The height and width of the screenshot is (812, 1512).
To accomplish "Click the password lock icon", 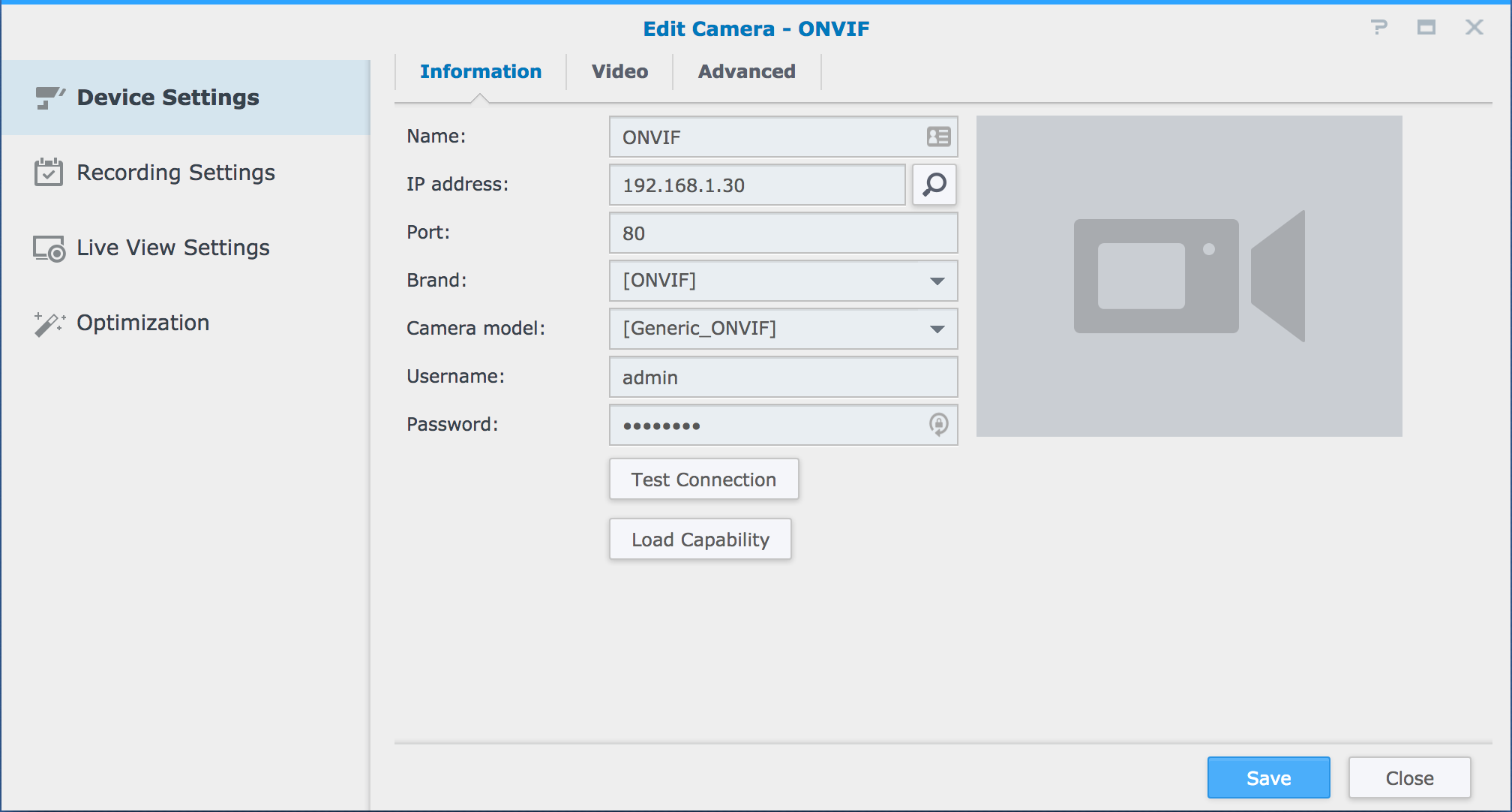I will click(x=938, y=425).
